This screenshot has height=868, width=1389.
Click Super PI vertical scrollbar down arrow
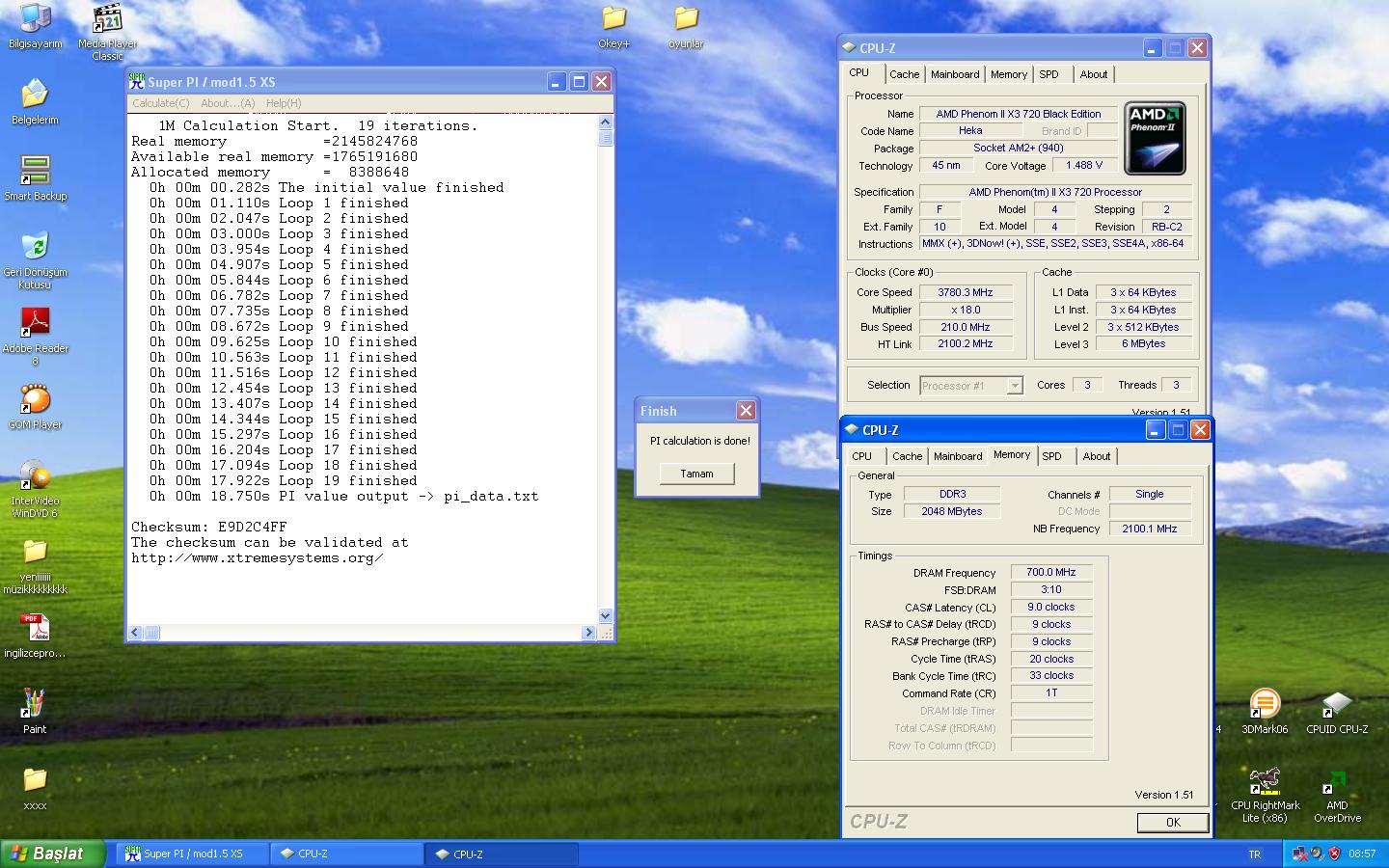click(x=606, y=615)
